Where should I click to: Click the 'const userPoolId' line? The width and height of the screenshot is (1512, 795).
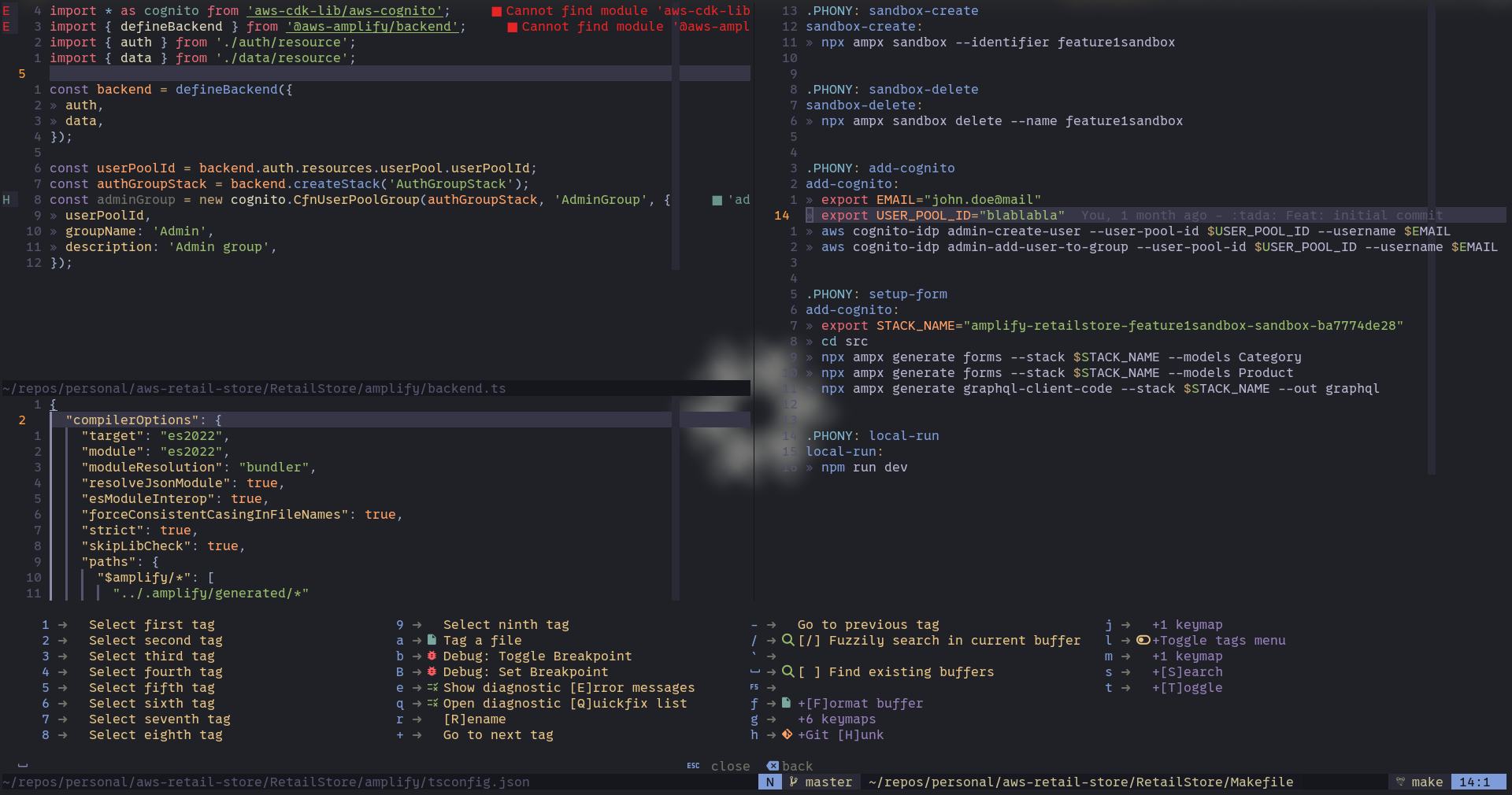[x=293, y=168]
